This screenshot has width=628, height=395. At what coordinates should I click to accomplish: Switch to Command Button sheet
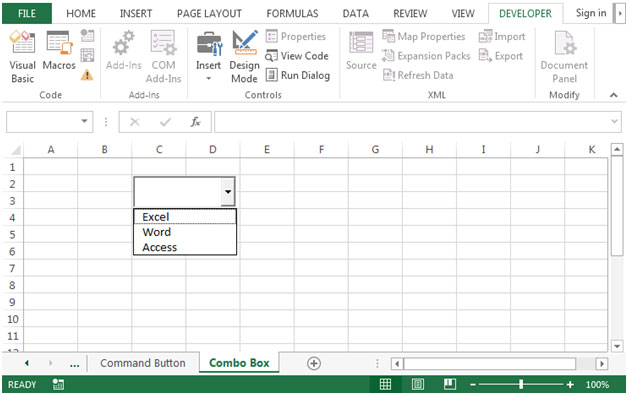143,363
